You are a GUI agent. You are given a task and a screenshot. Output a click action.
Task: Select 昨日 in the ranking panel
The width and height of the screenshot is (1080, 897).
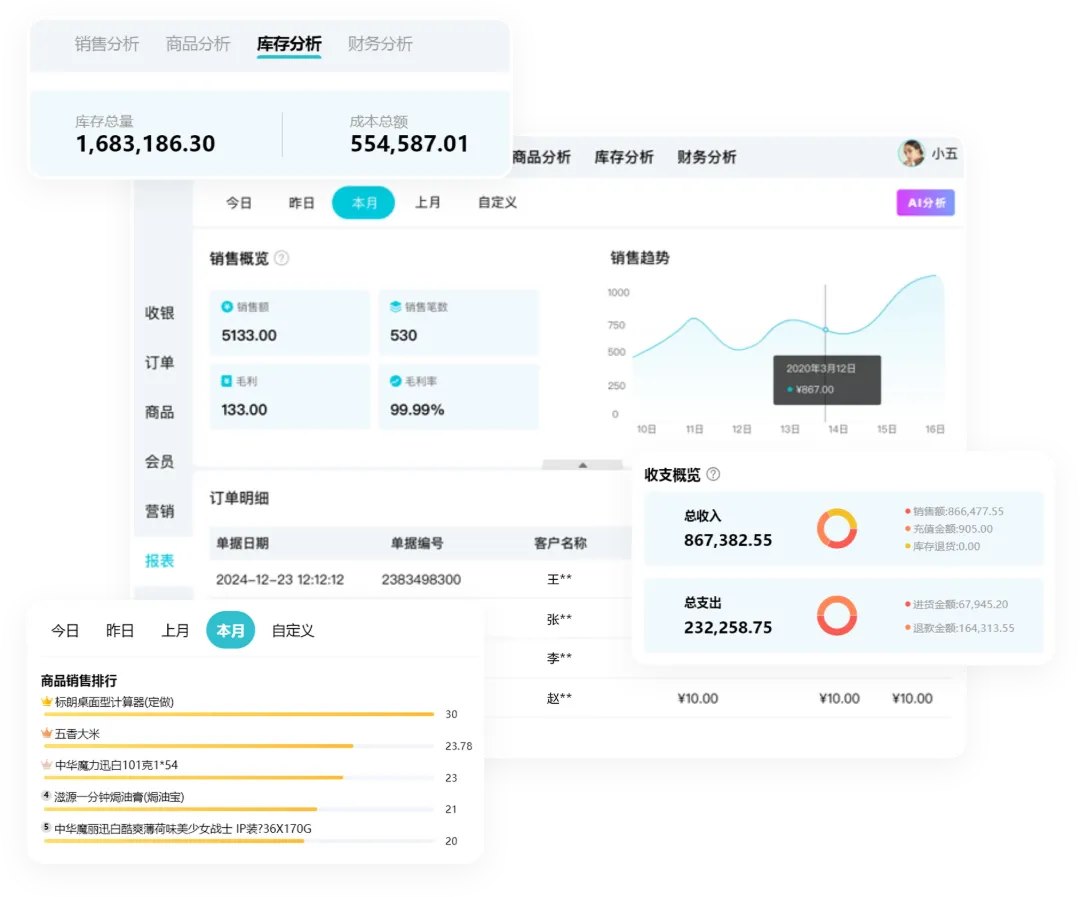120,630
